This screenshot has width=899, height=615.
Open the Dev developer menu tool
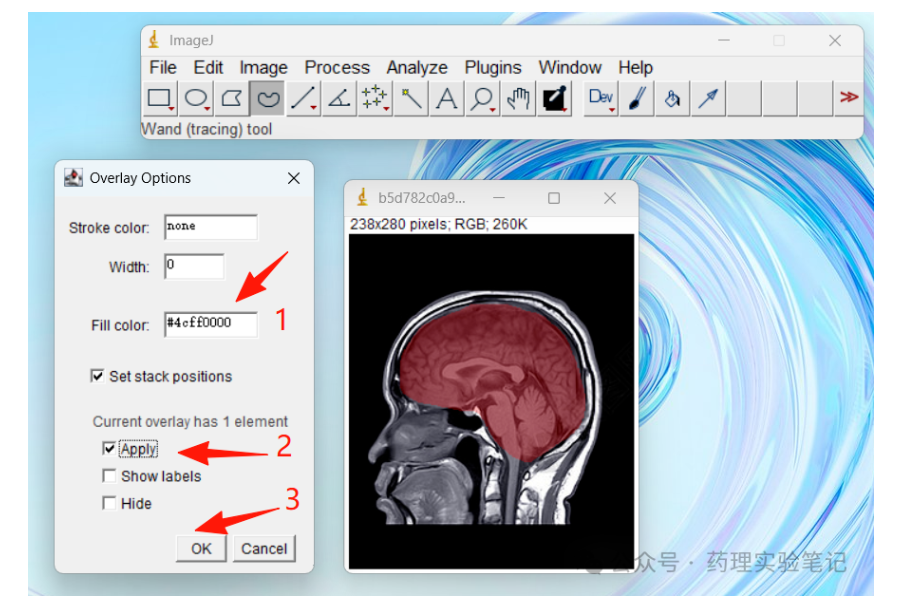coord(601,99)
